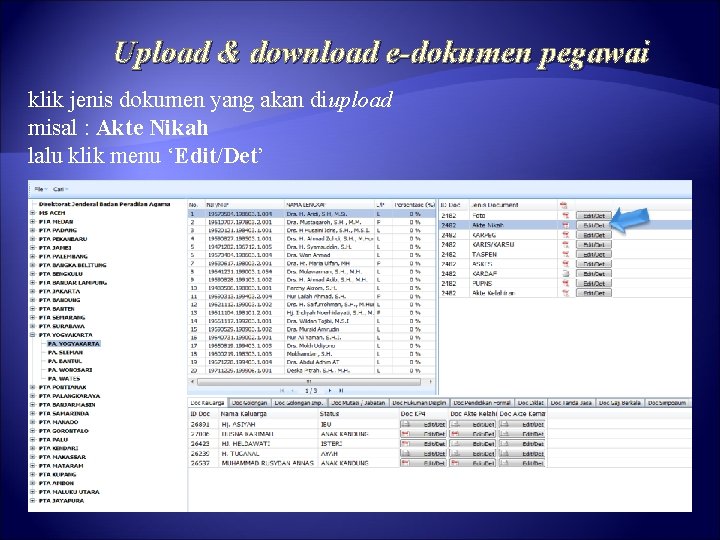Open the PDF icon in the PUPNS row

coord(565,283)
